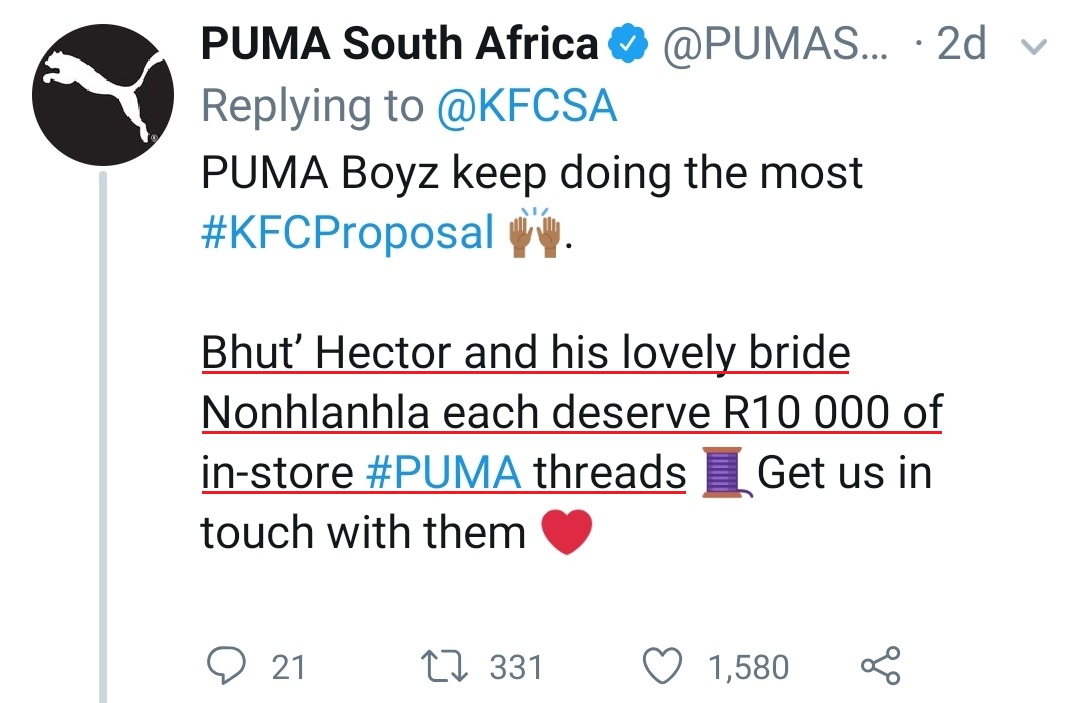Open the PUMA South Africa display name
The height and width of the screenshot is (703, 1080).
click(400, 45)
